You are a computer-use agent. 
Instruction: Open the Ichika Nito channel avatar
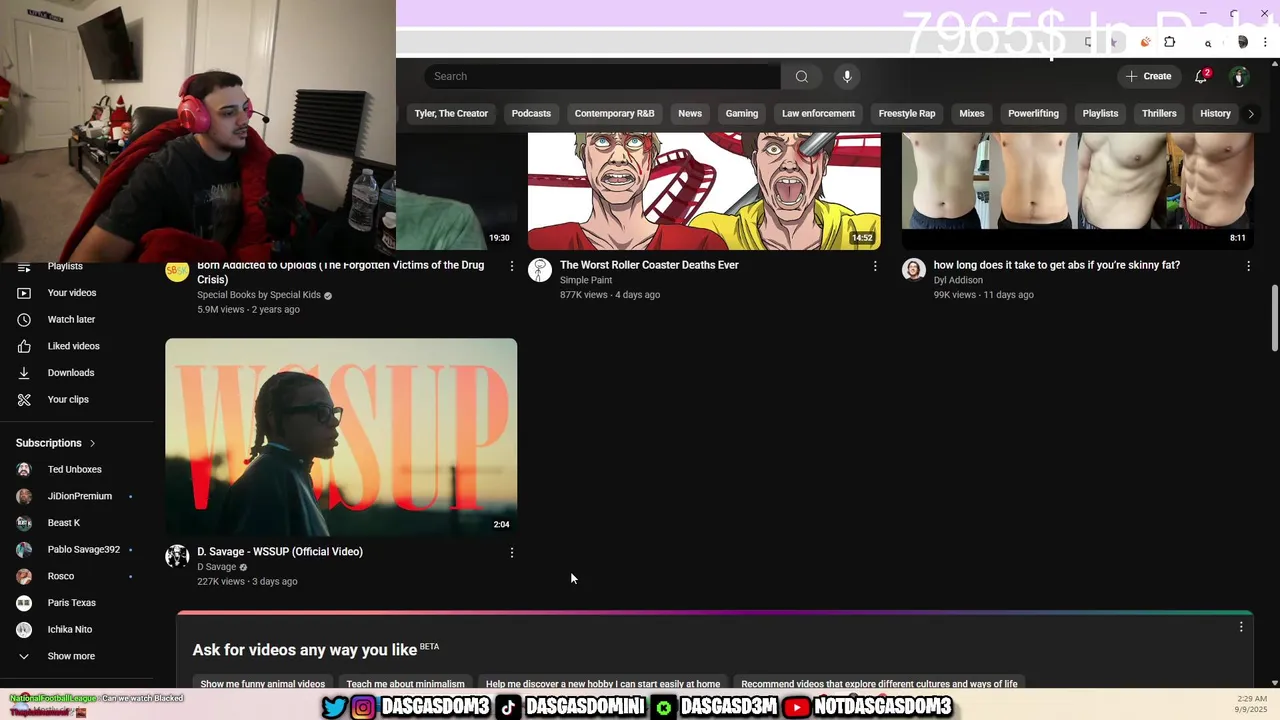pos(24,629)
